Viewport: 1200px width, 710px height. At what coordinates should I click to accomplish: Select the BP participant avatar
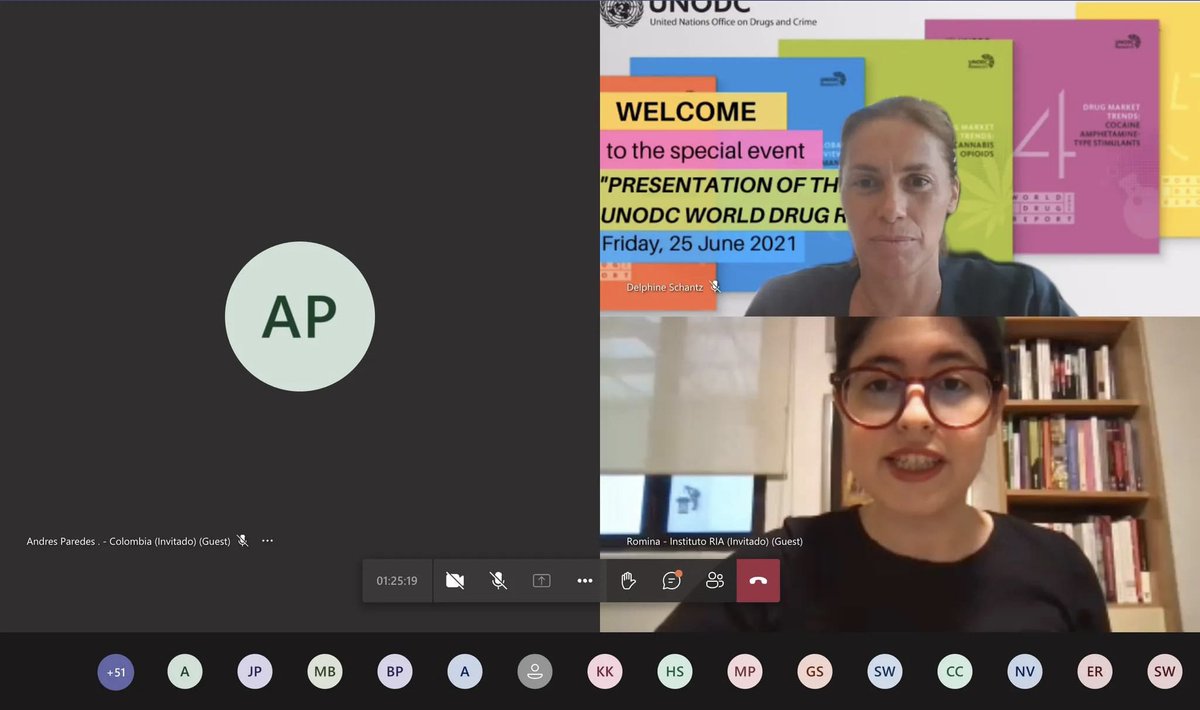(395, 672)
